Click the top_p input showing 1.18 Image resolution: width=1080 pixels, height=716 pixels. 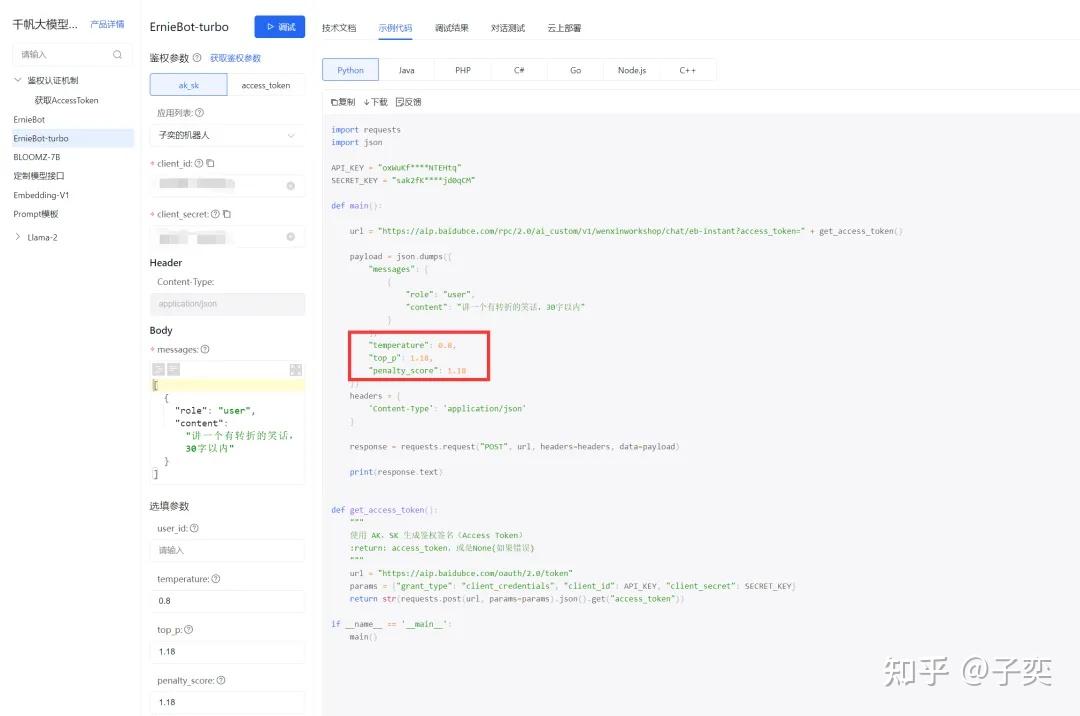[x=227, y=651]
